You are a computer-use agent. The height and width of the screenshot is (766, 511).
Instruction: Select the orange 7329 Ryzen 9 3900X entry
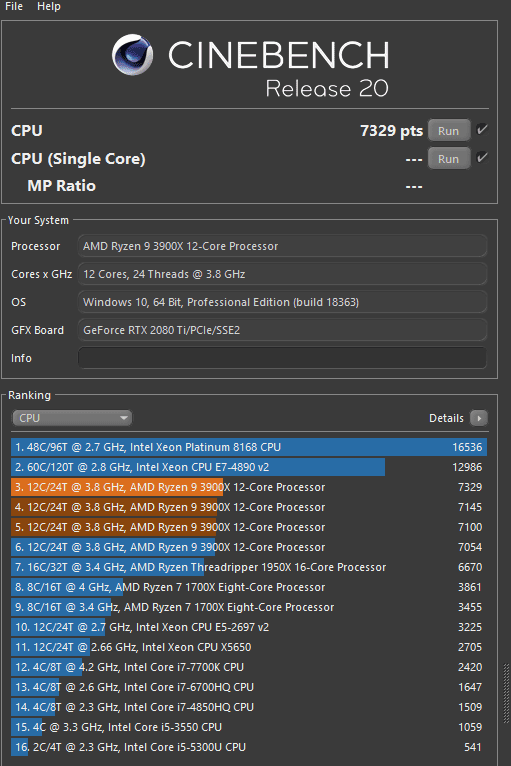[x=249, y=487]
